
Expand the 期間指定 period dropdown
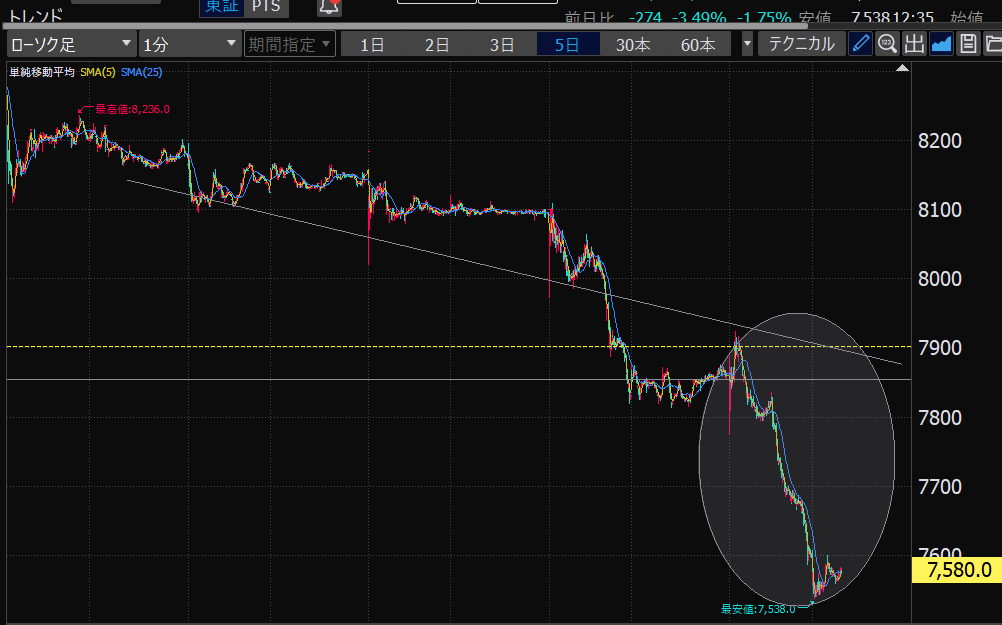(289, 44)
